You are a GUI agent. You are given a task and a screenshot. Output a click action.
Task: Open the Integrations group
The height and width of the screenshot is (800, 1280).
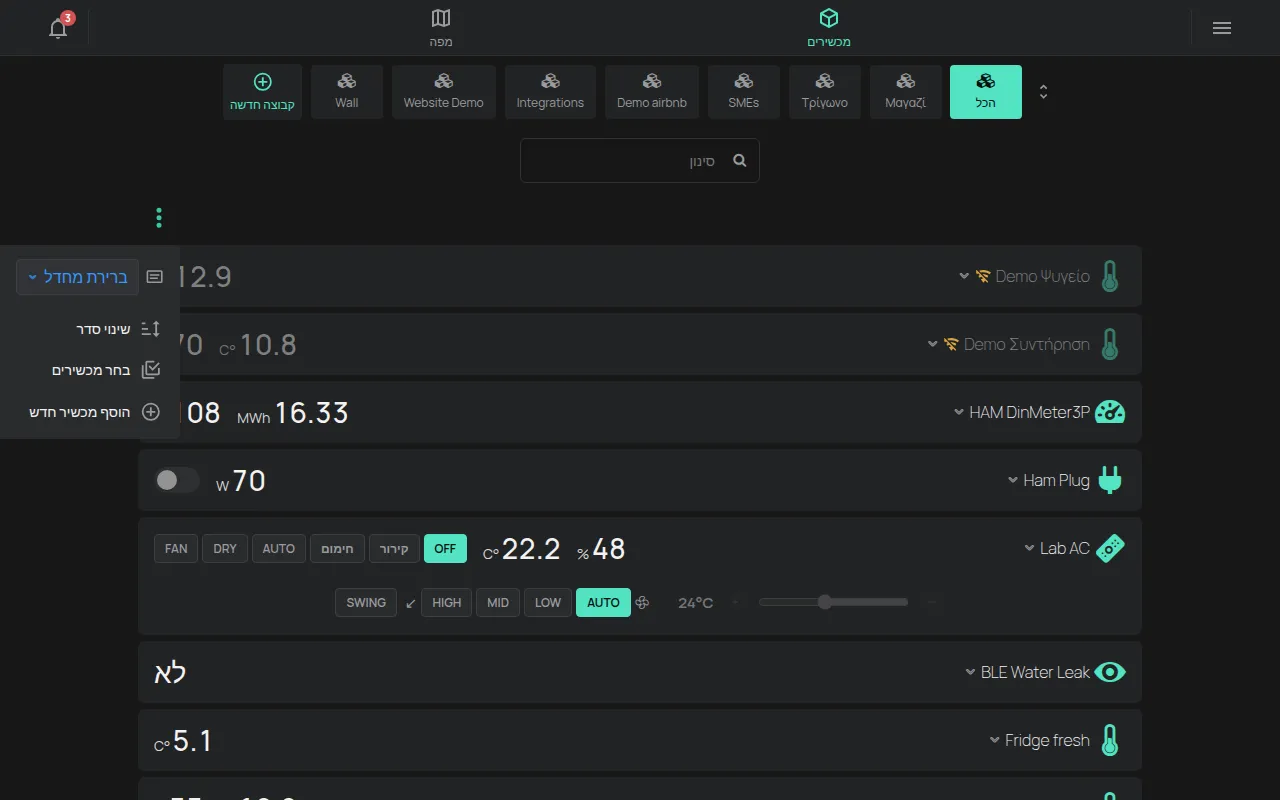tap(550, 92)
